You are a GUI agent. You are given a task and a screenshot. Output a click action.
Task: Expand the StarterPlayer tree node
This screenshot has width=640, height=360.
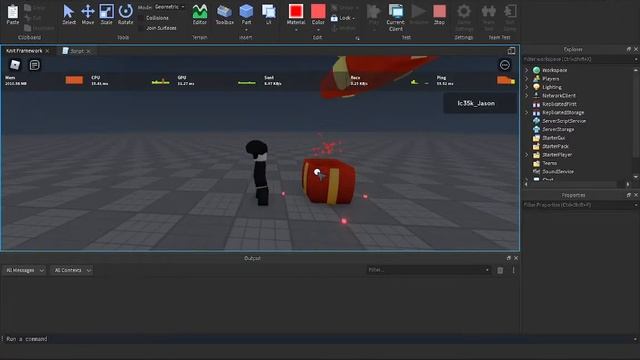click(x=527, y=155)
